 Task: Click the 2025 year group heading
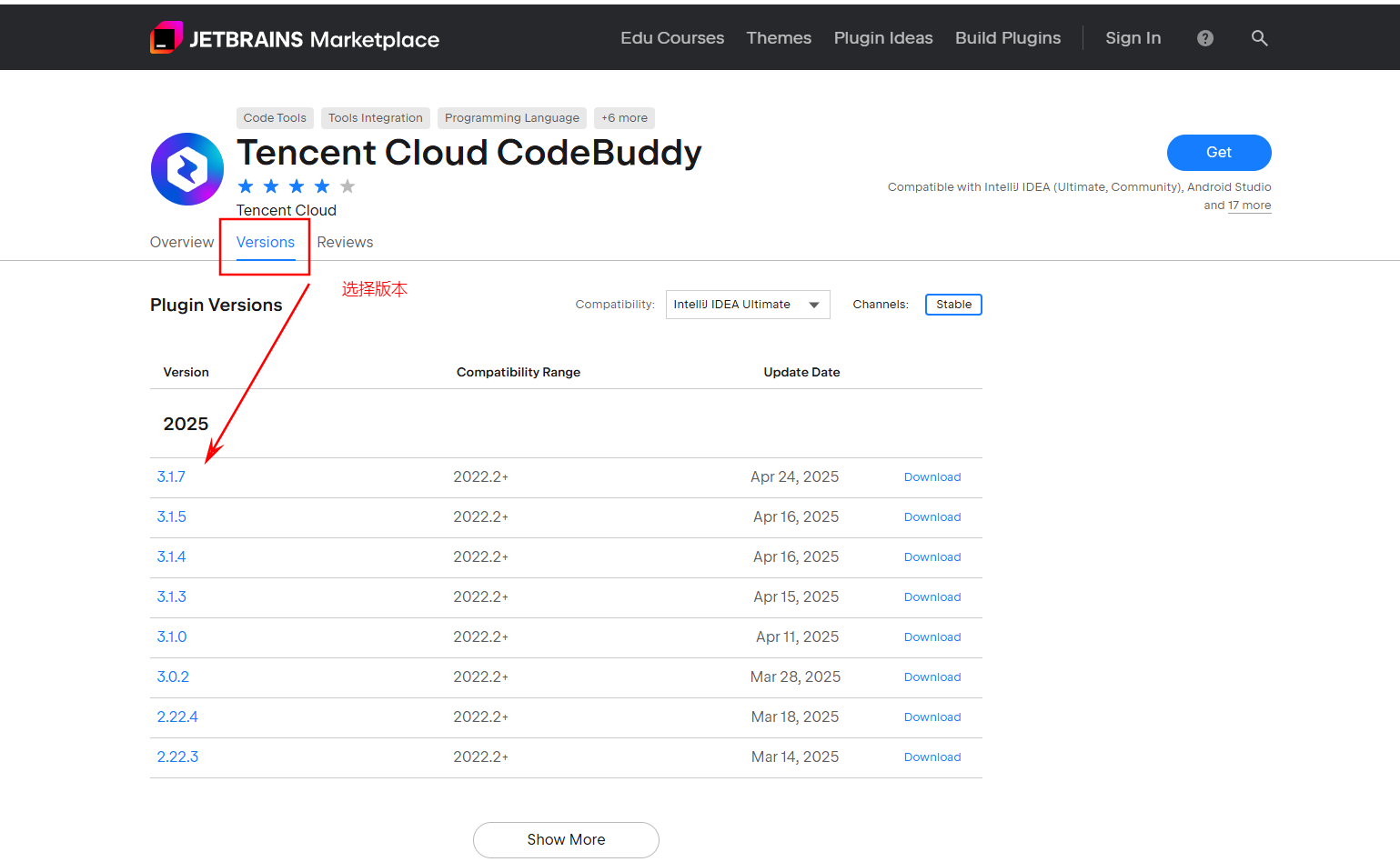(186, 424)
